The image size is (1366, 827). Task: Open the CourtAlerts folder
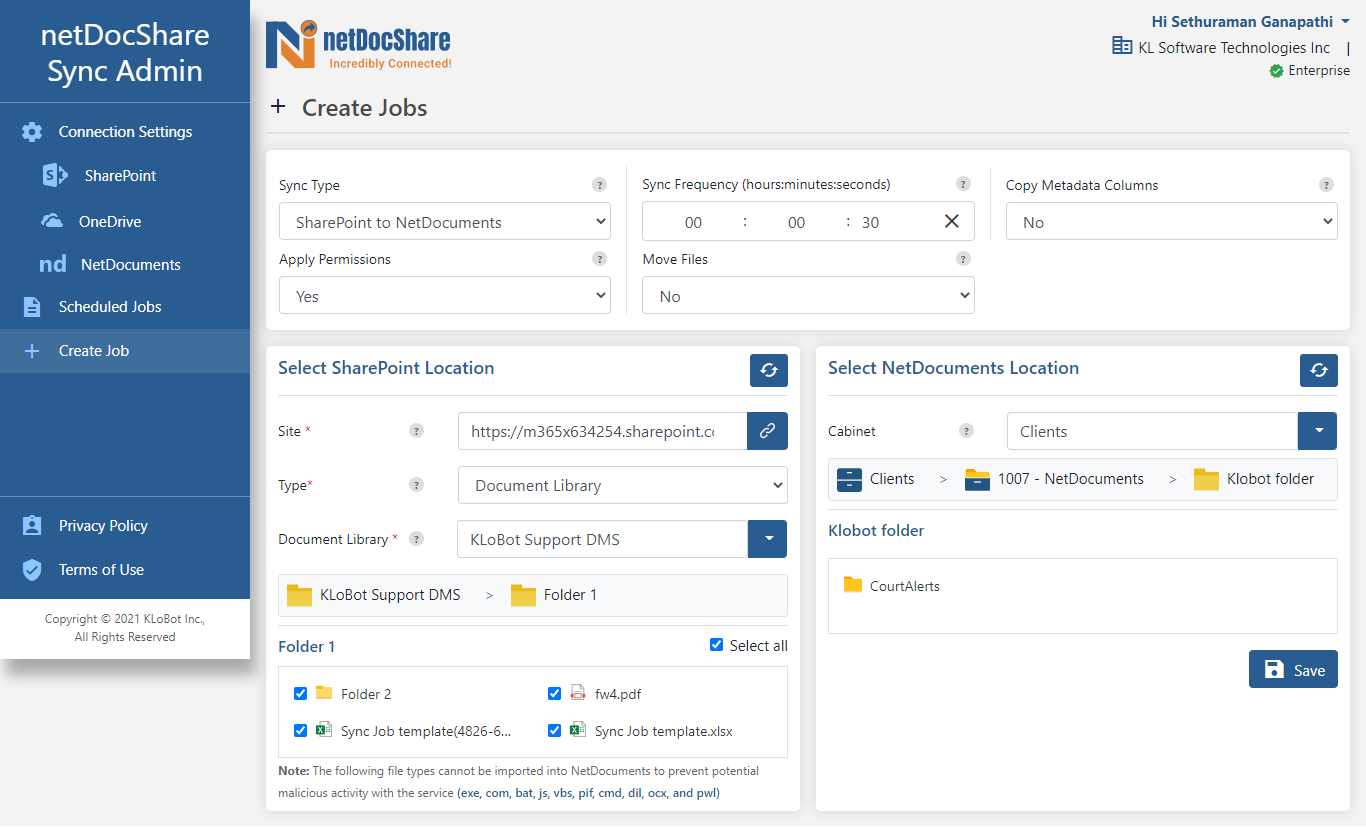[892, 586]
